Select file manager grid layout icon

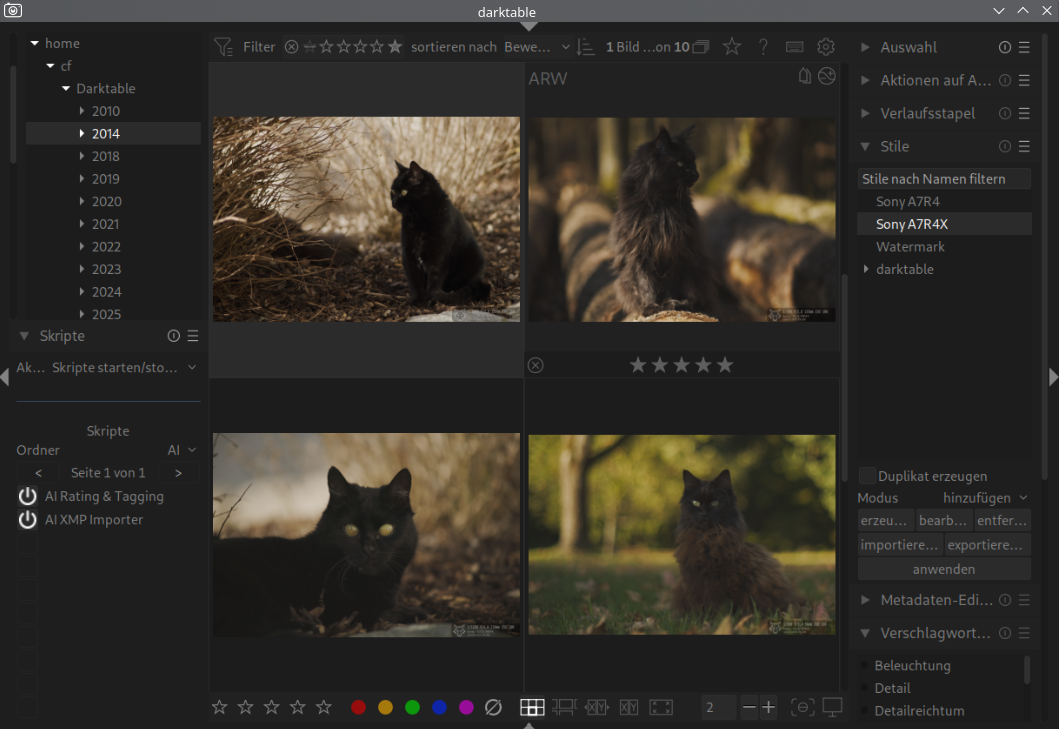(x=532, y=707)
